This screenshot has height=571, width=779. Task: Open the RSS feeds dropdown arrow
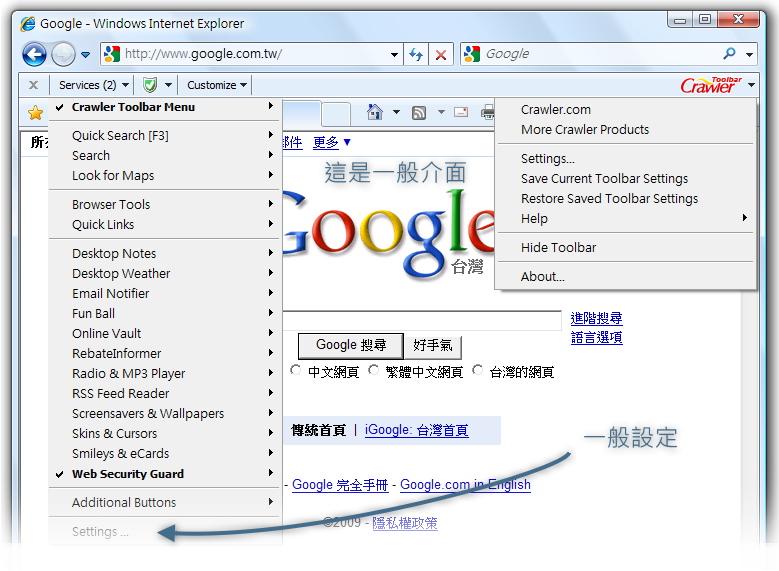click(441, 112)
